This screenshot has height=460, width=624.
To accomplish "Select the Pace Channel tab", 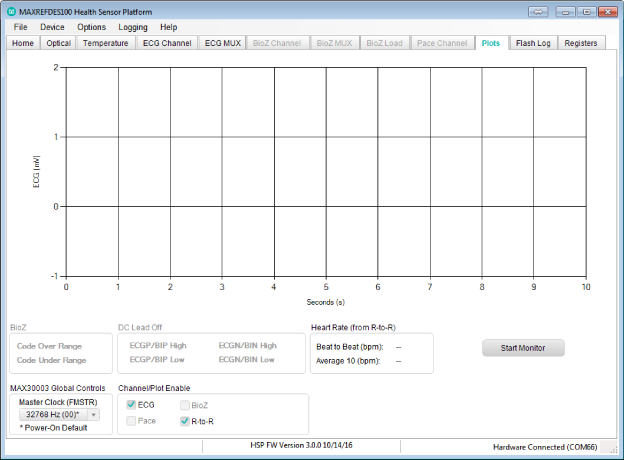I will [x=442, y=43].
